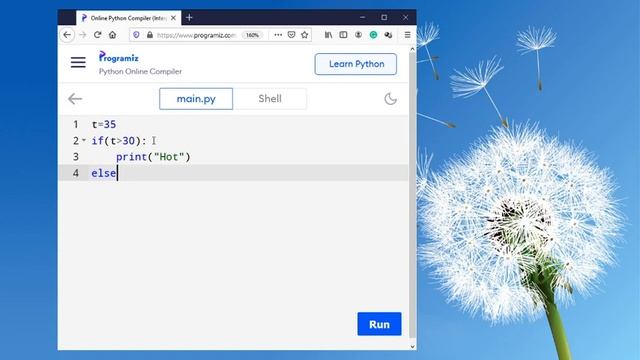This screenshot has width=640, height=360.
Task: Close the Online Python Compiler tab
Action: [x=173, y=18]
